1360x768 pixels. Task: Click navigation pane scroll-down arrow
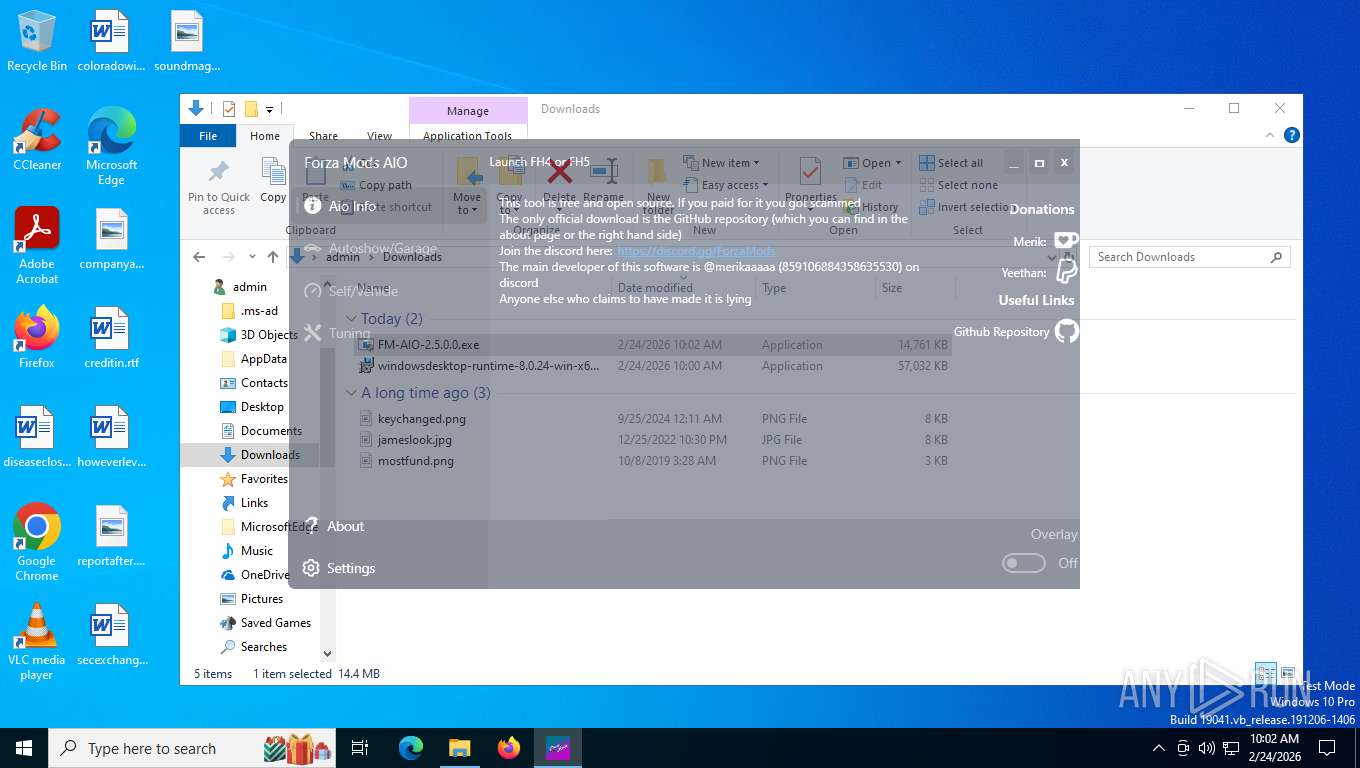[x=327, y=654]
